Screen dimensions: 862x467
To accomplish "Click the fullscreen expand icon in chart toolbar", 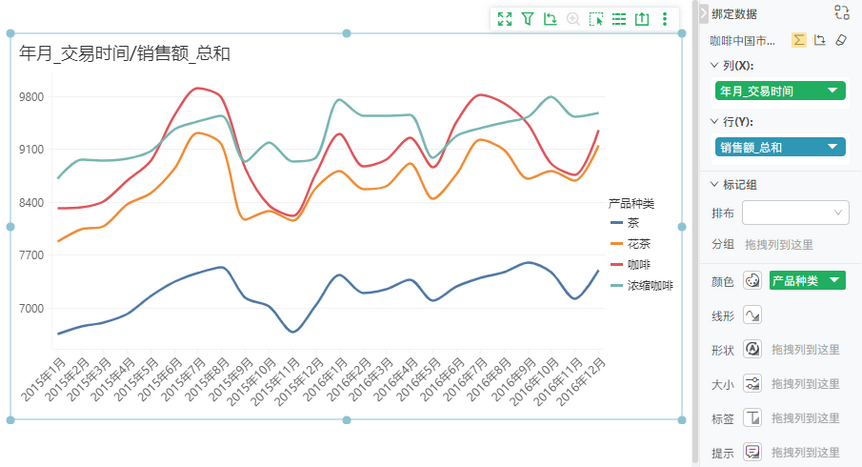I will point(505,19).
